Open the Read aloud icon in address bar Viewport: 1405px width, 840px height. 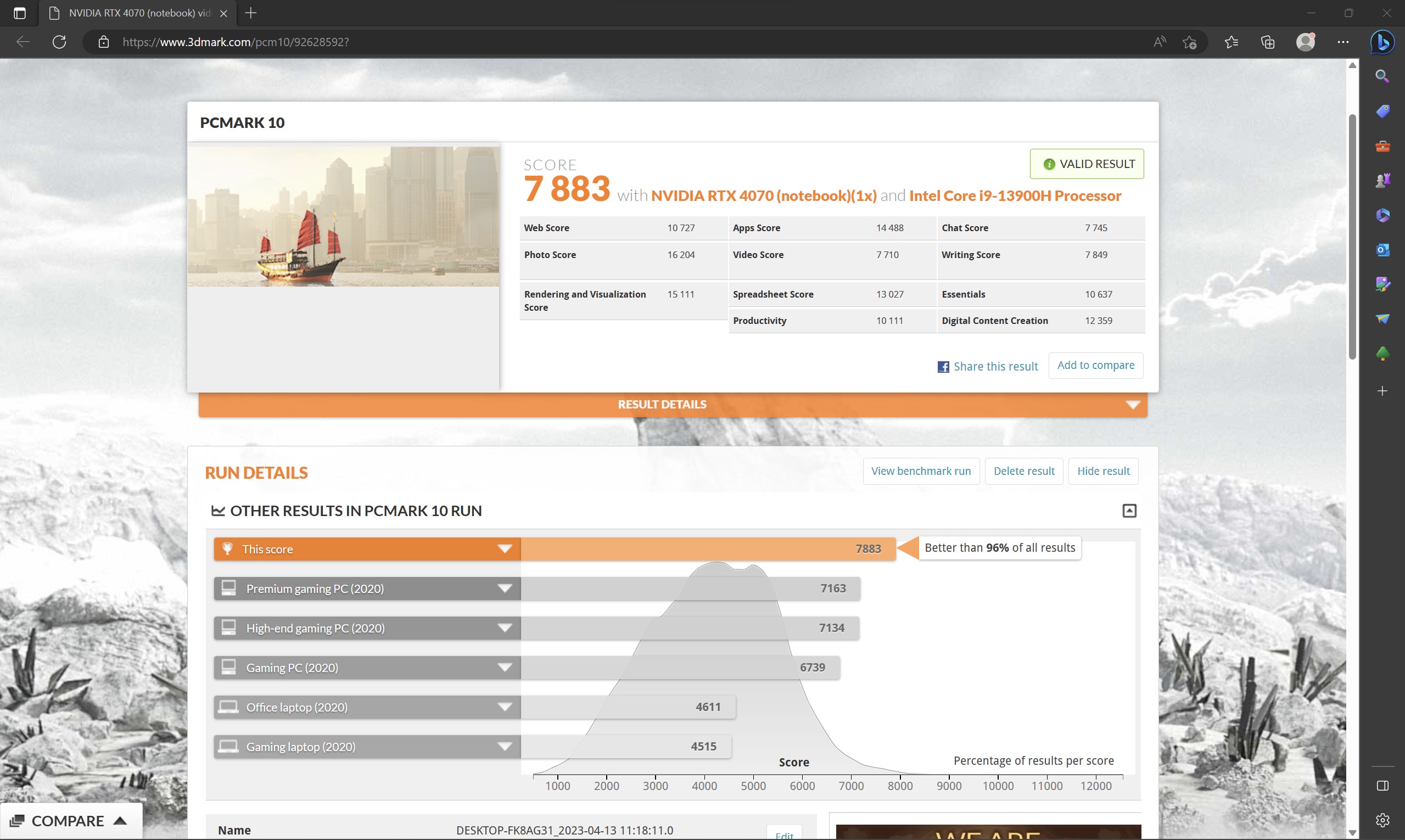coord(1159,42)
